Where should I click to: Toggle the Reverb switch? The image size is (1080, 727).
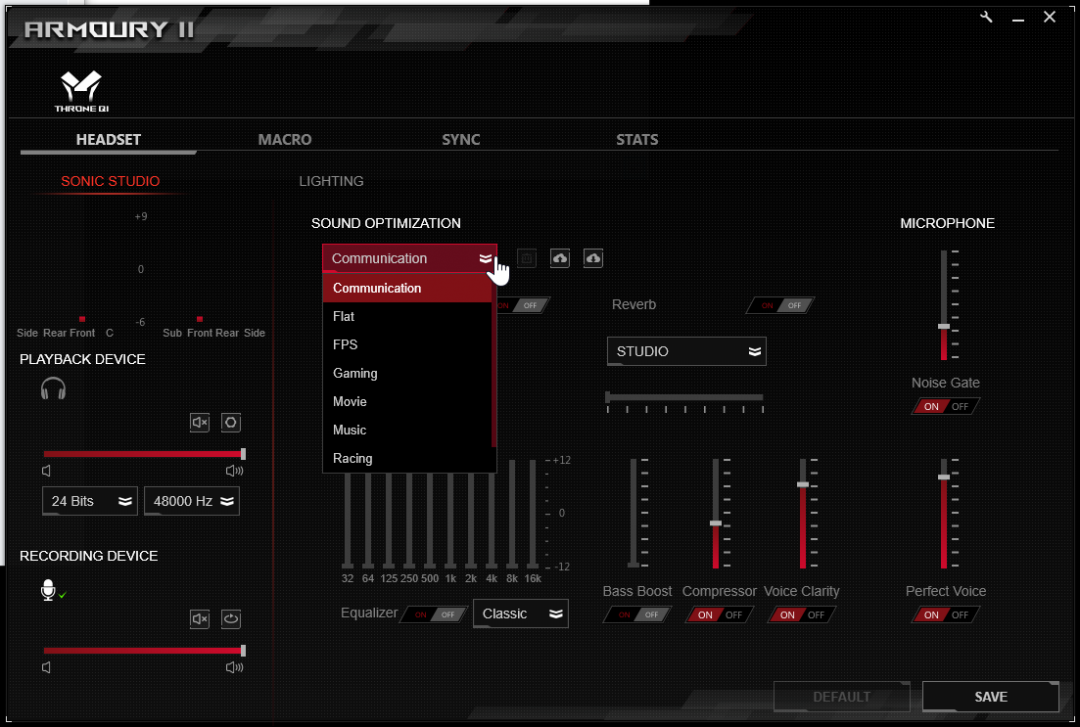[x=780, y=305]
